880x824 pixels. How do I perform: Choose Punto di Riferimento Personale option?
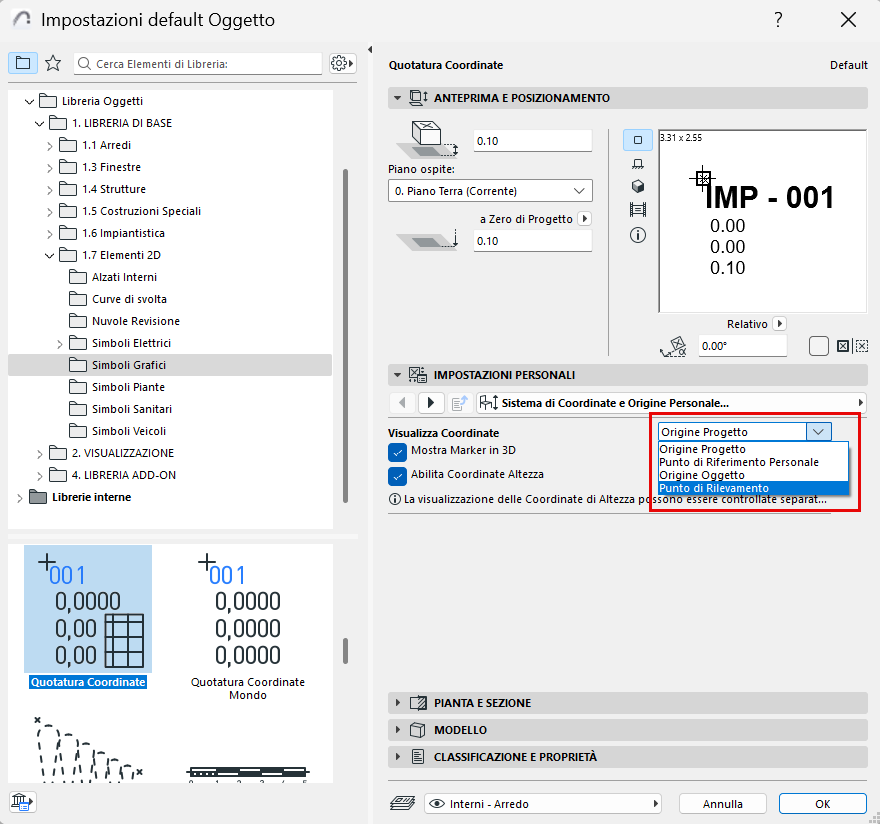(753, 462)
